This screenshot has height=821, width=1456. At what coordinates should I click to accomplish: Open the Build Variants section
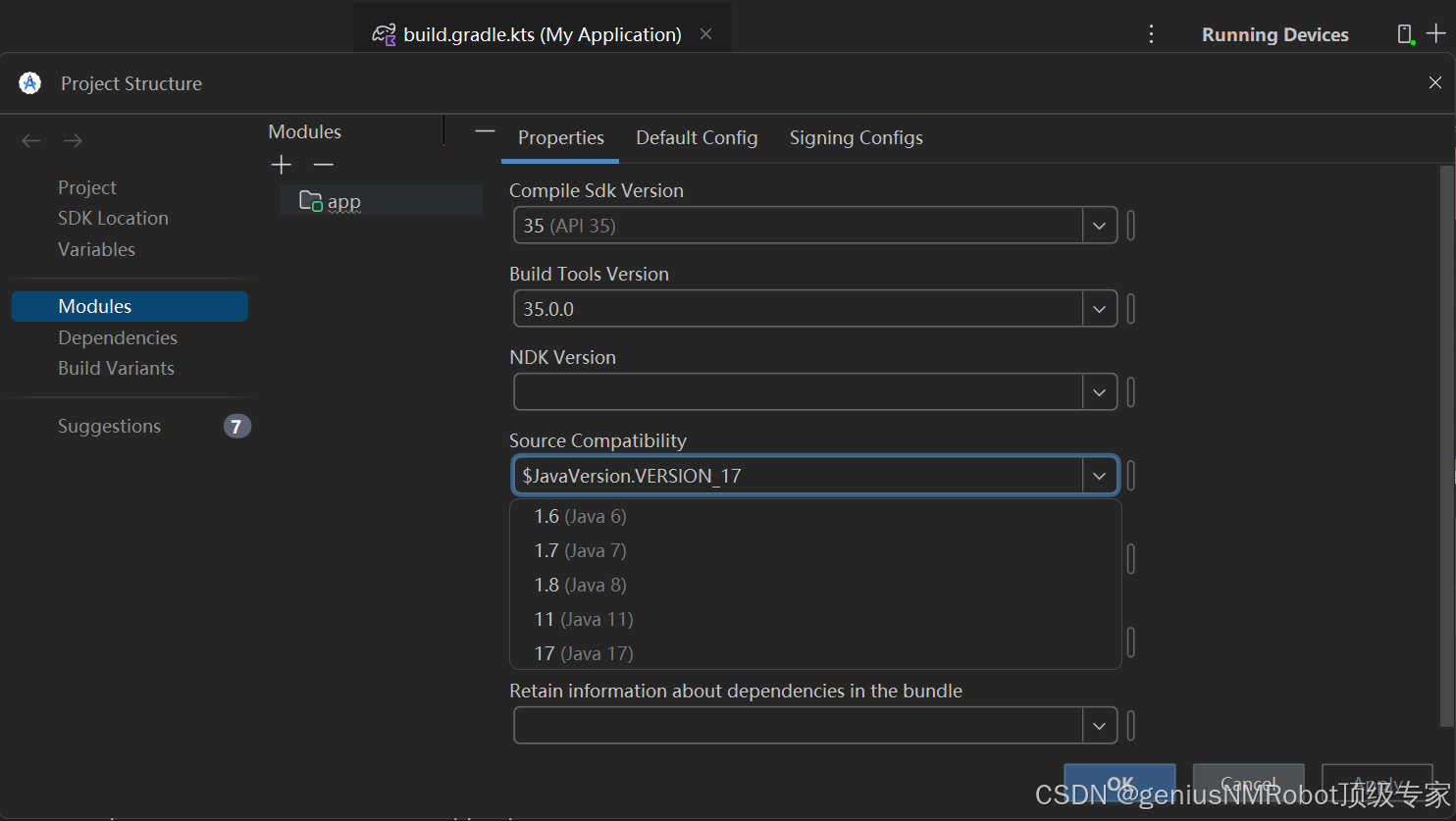(116, 368)
